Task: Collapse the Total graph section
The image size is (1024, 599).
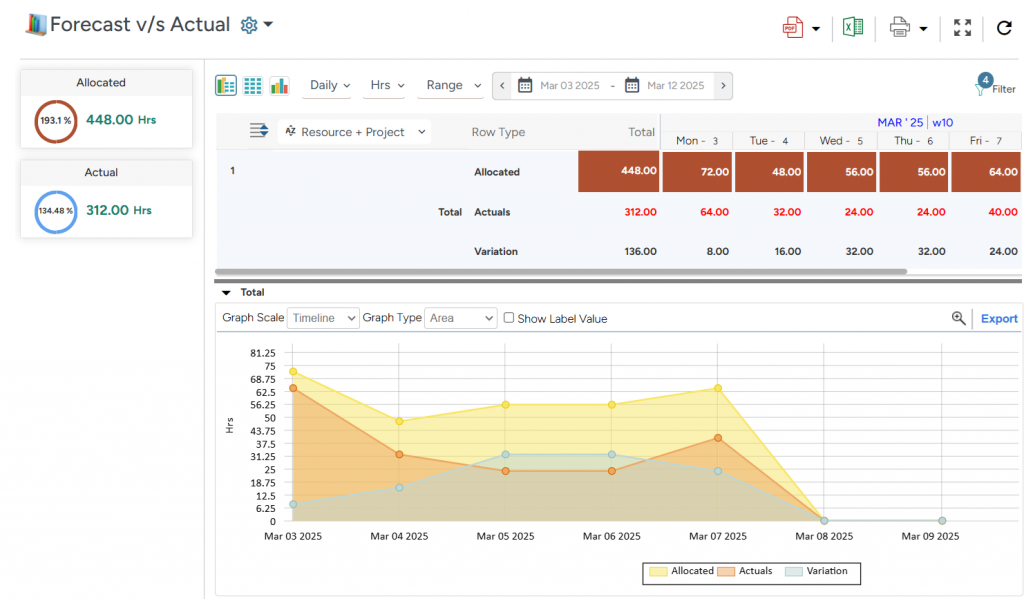Action: pyautogui.click(x=225, y=292)
